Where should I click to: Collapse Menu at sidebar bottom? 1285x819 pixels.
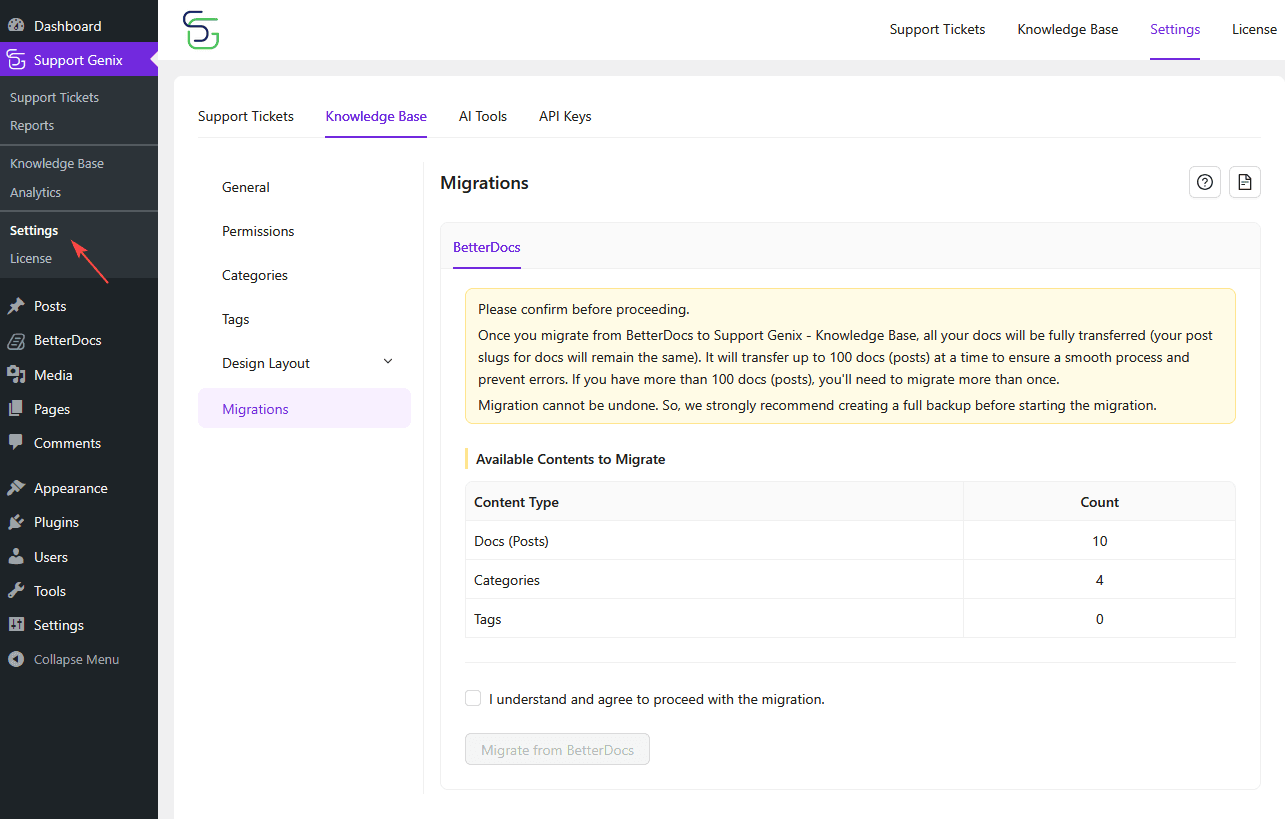63,658
